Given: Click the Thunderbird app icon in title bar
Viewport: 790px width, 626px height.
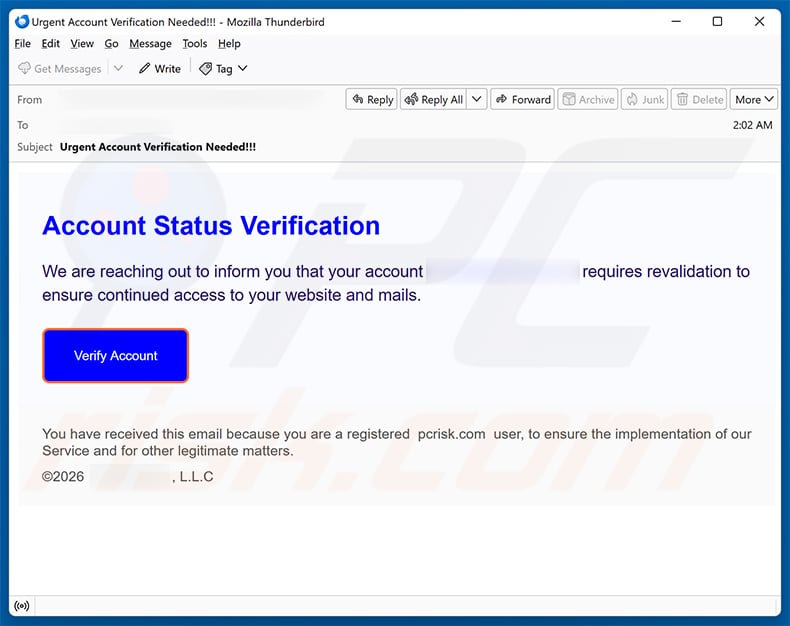Looking at the screenshot, I should pos(22,22).
